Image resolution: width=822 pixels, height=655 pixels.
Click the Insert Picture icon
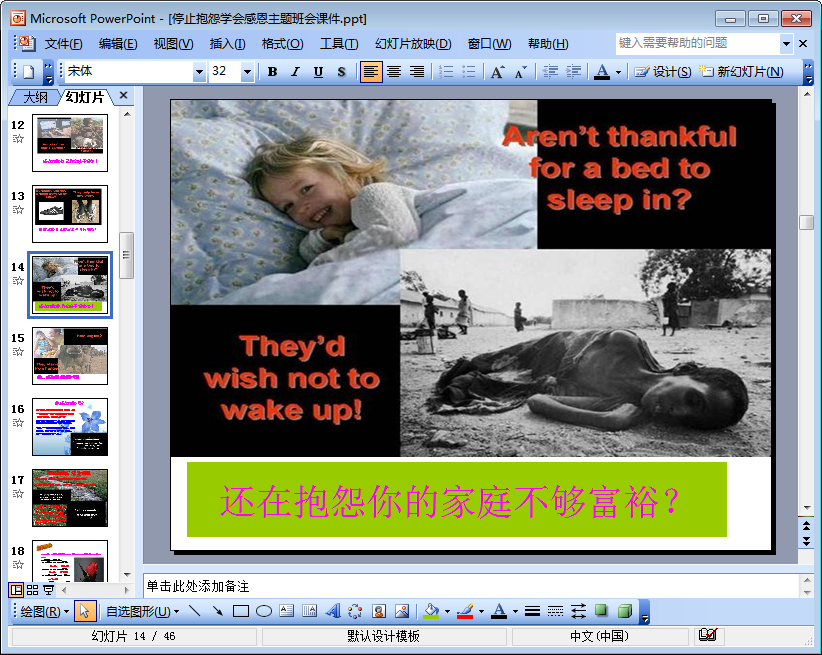coord(402,611)
